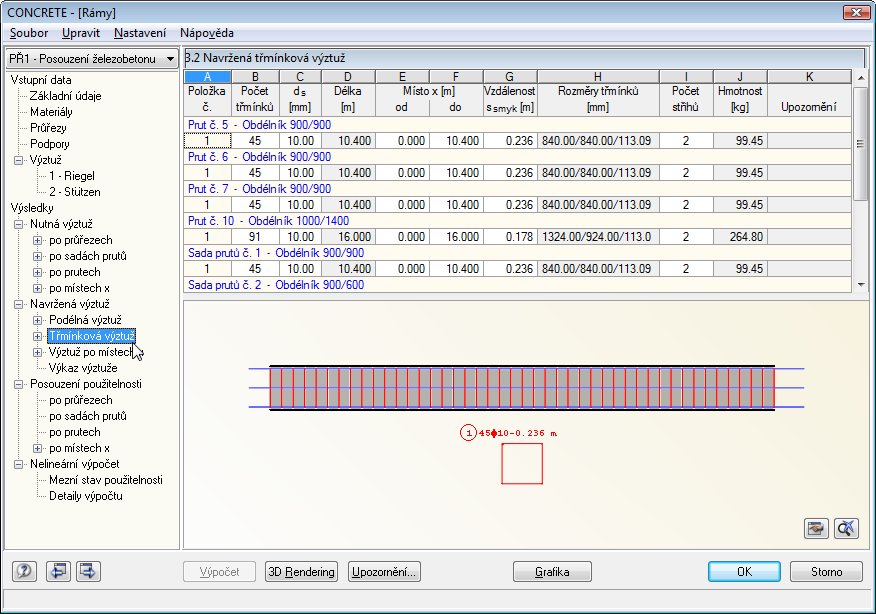Expand the 'po sadách prutů' node under Nutná výztuž

click(x=37, y=256)
